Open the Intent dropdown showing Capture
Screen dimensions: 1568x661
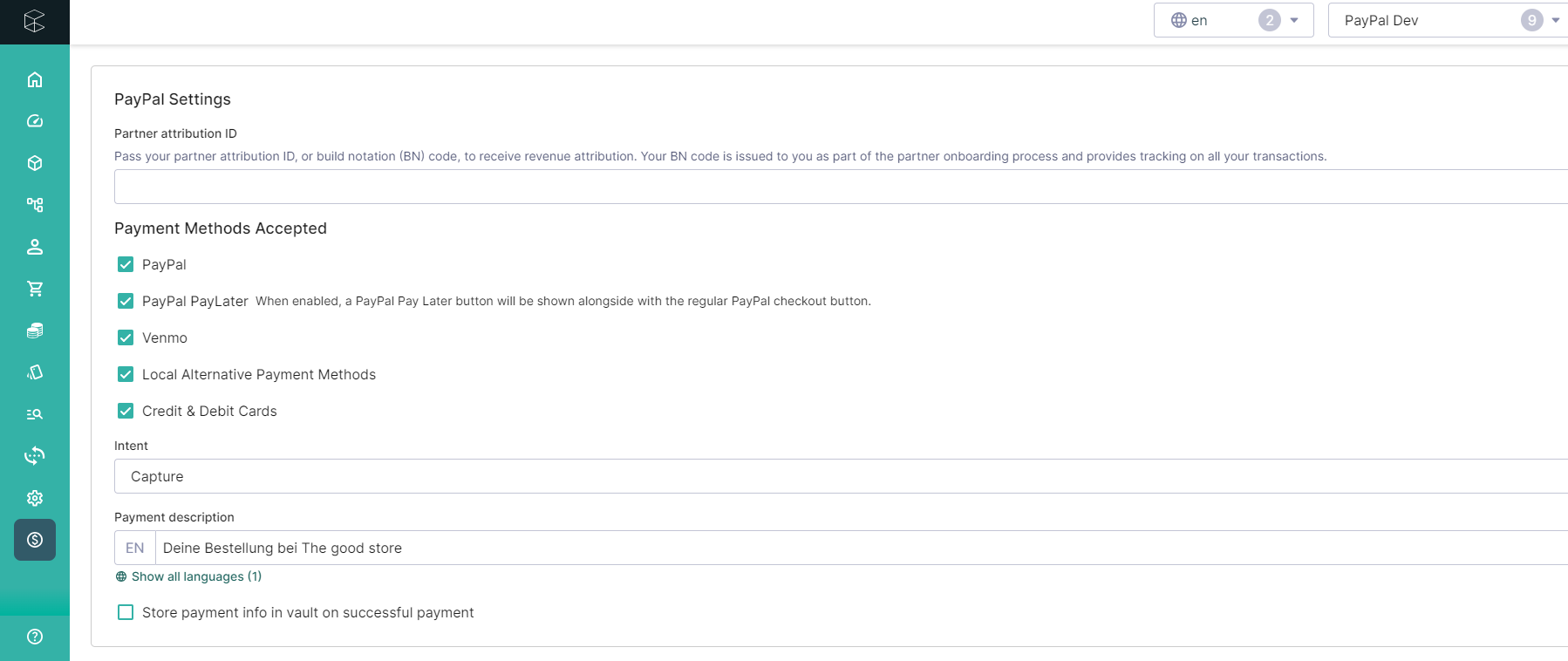[x=841, y=476]
